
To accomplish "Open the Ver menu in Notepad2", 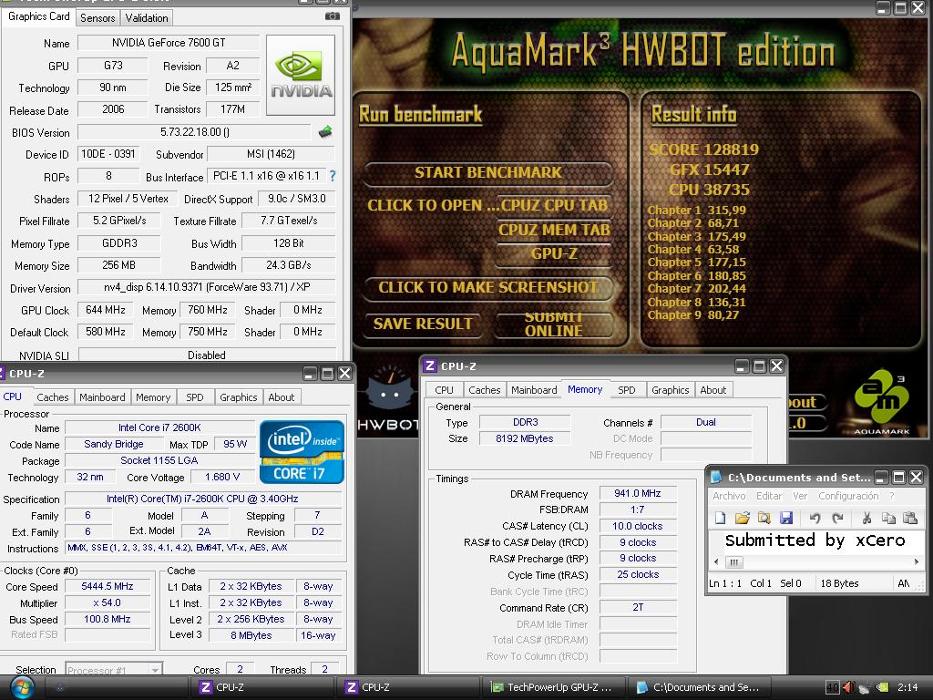I will (800, 496).
